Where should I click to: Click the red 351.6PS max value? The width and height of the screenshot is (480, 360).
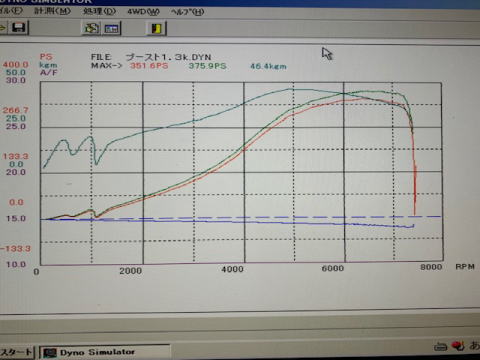[x=149, y=65]
